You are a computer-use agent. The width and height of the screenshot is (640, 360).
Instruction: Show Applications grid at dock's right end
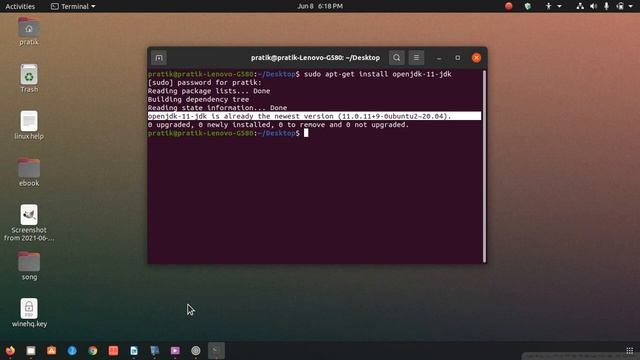coord(630,351)
